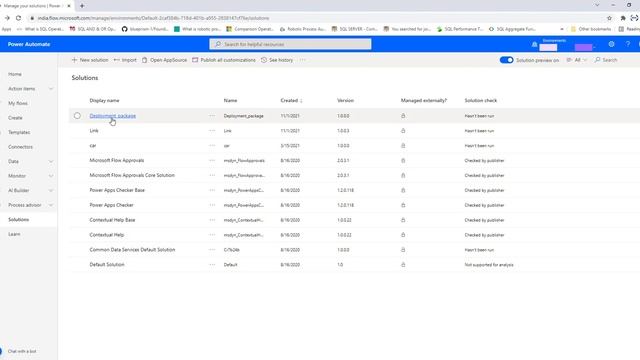Open the settings gear icon
This screenshot has height=360, width=640.
[611, 44]
